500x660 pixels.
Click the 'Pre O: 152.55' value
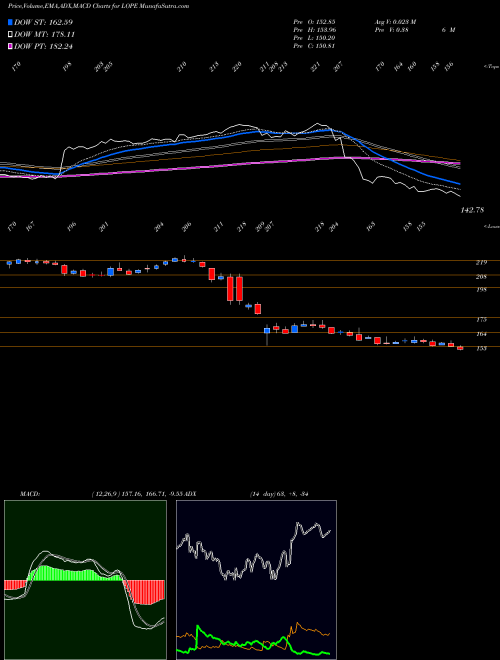(314, 22)
